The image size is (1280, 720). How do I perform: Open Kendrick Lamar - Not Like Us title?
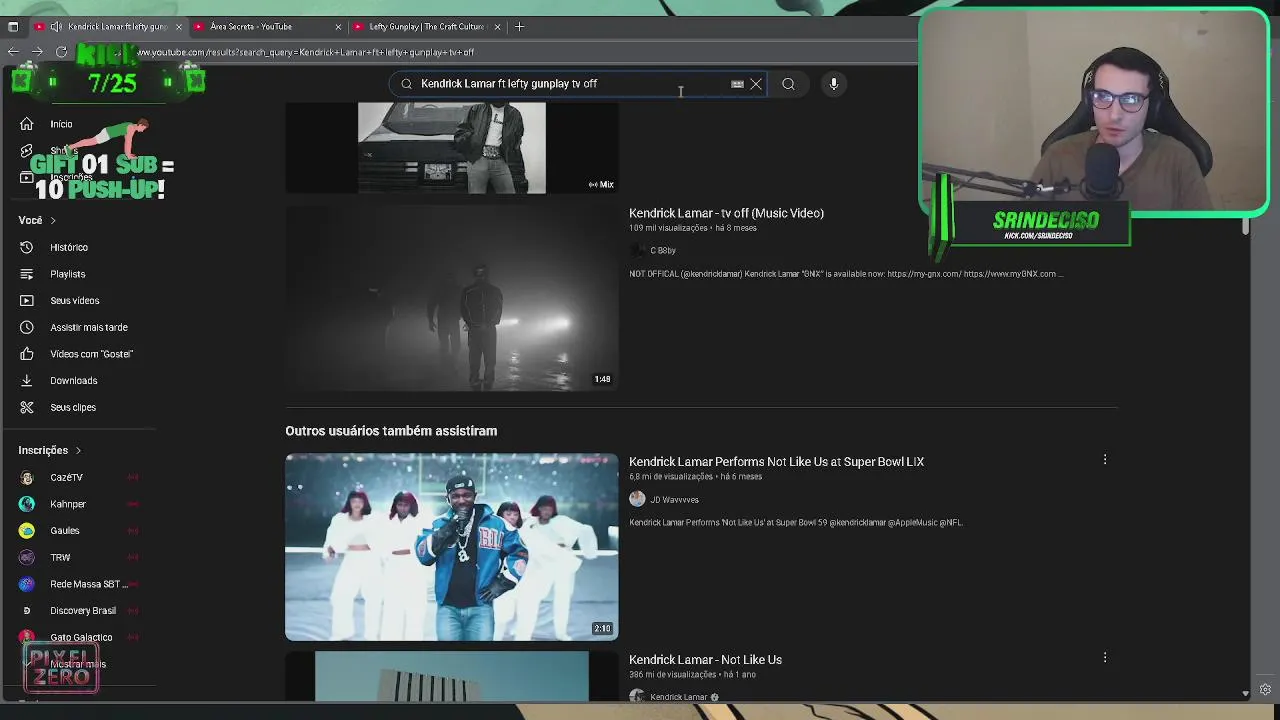705,659
